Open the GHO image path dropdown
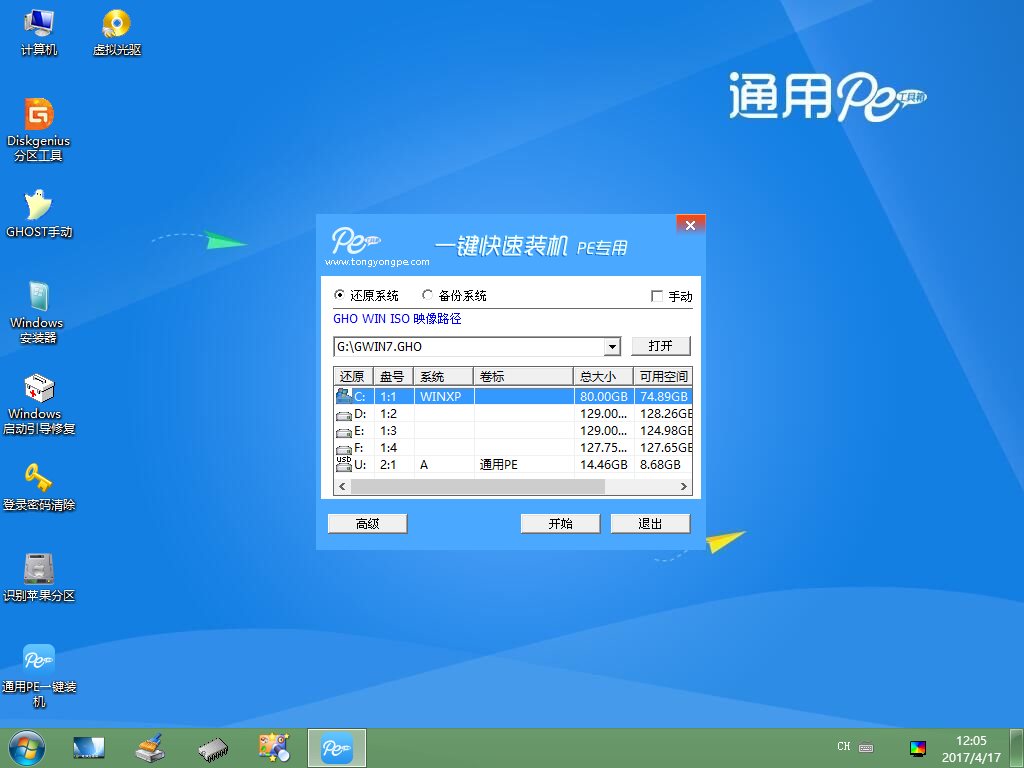Image resolution: width=1024 pixels, height=768 pixels. [613, 345]
